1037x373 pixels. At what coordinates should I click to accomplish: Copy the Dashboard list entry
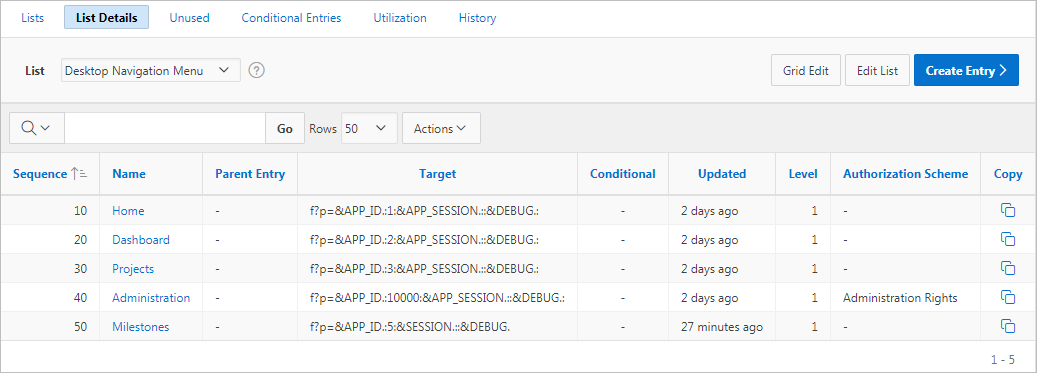pos(1007,239)
